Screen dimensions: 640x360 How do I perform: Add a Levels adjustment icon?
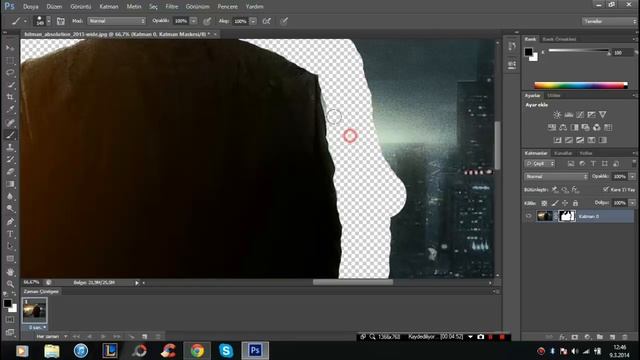[x=568, y=115]
